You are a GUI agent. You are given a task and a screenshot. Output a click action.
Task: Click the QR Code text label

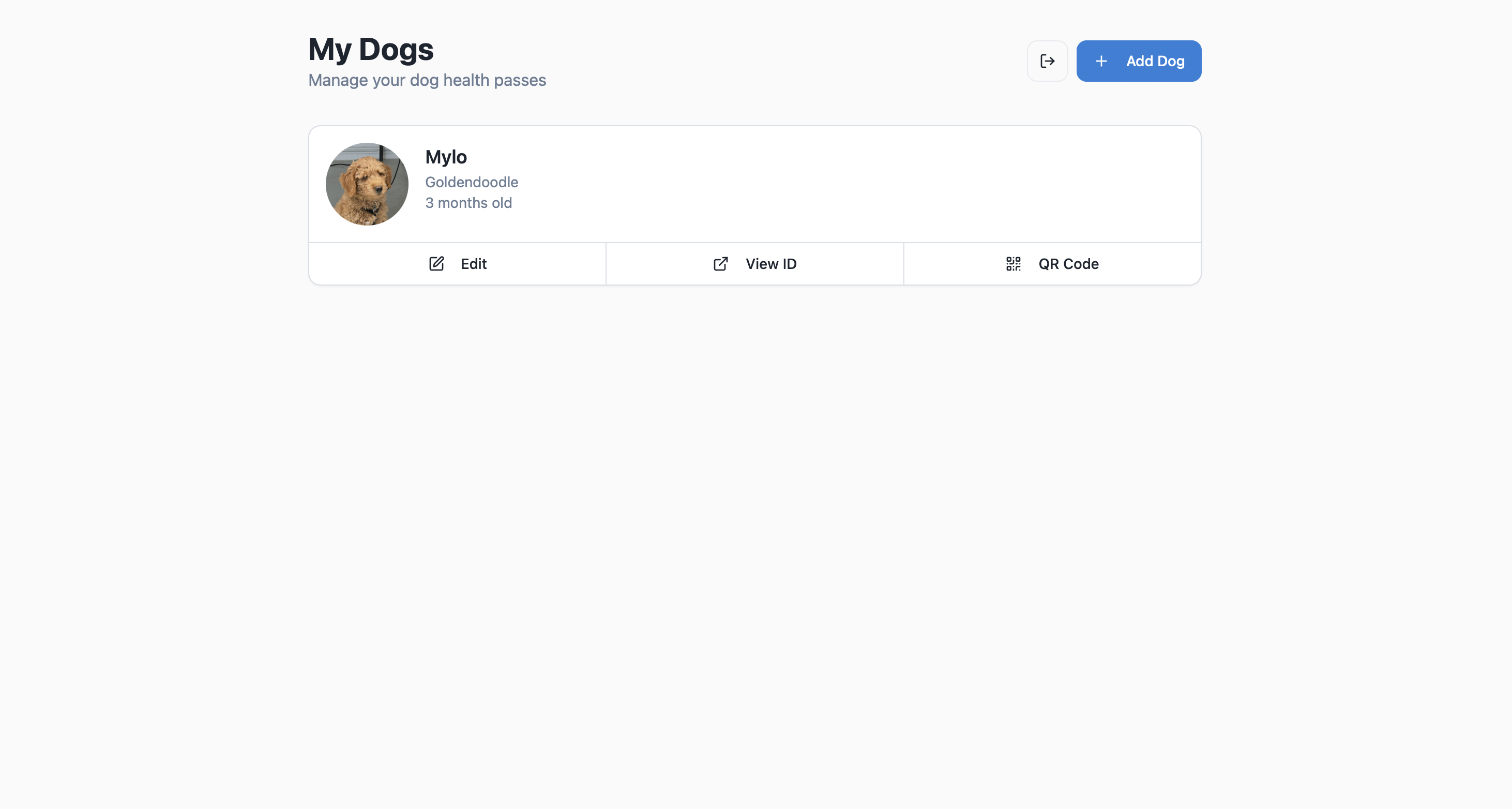[1068, 264]
